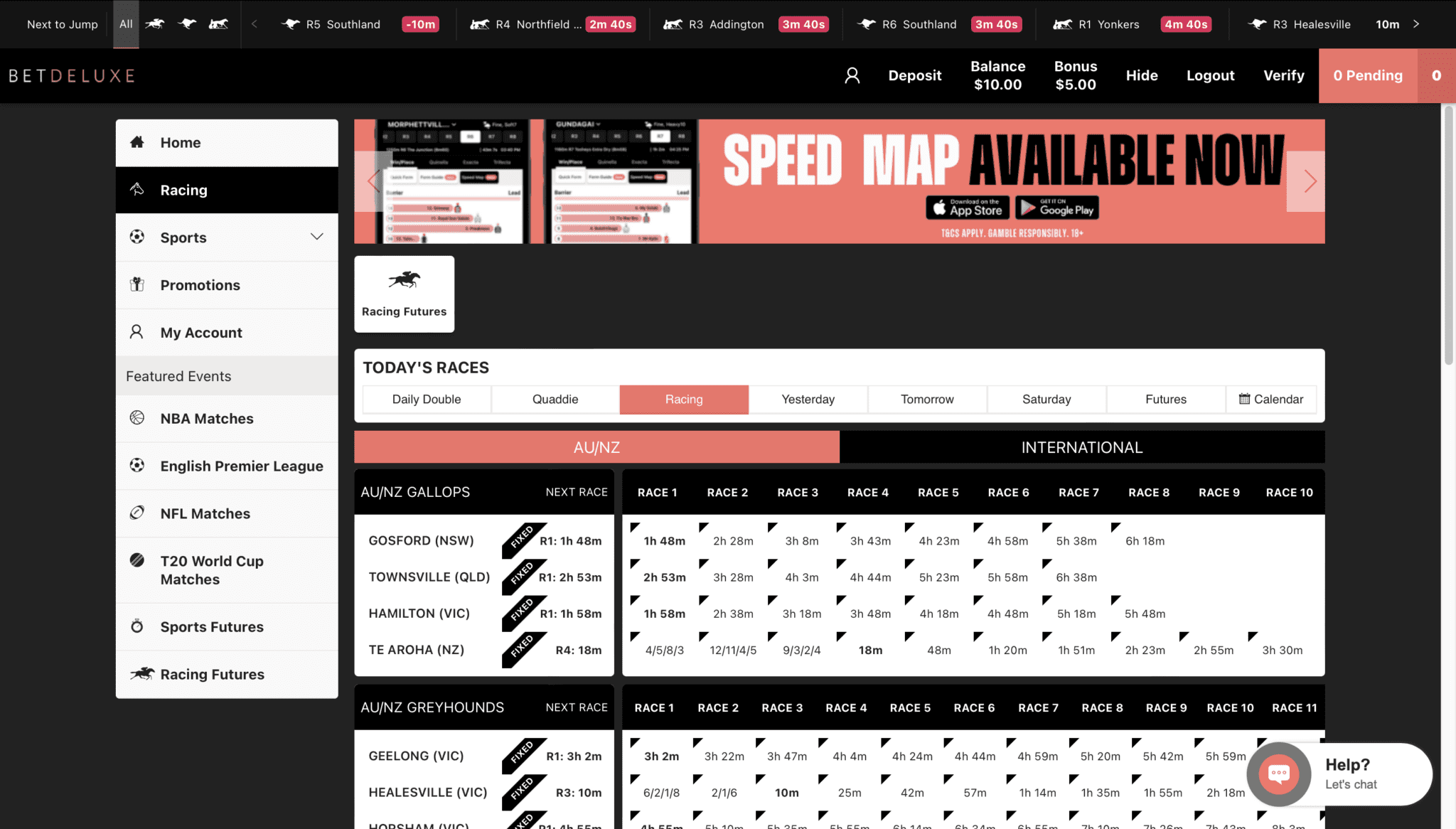Open Healesville Race 3 at 10m
This screenshot has height=829, width=1456.
[786, 793]
